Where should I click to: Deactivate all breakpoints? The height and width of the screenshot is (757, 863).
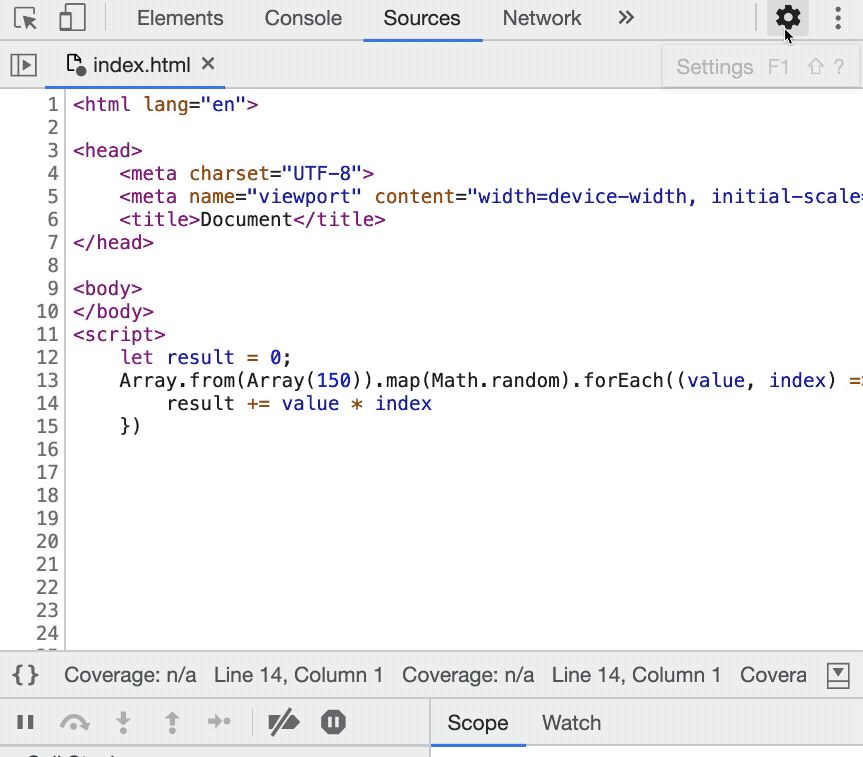tap(284, 722)
